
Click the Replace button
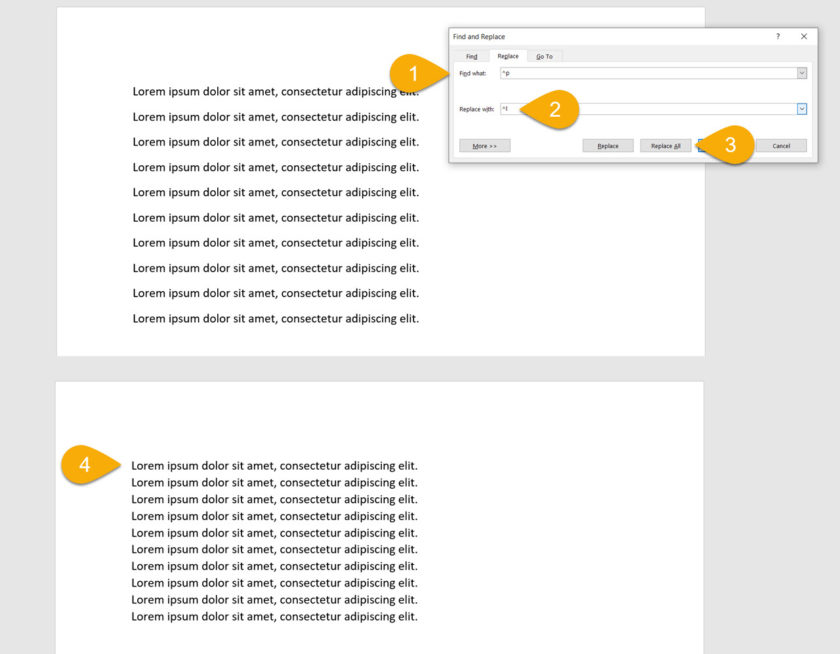pos(608,146)
